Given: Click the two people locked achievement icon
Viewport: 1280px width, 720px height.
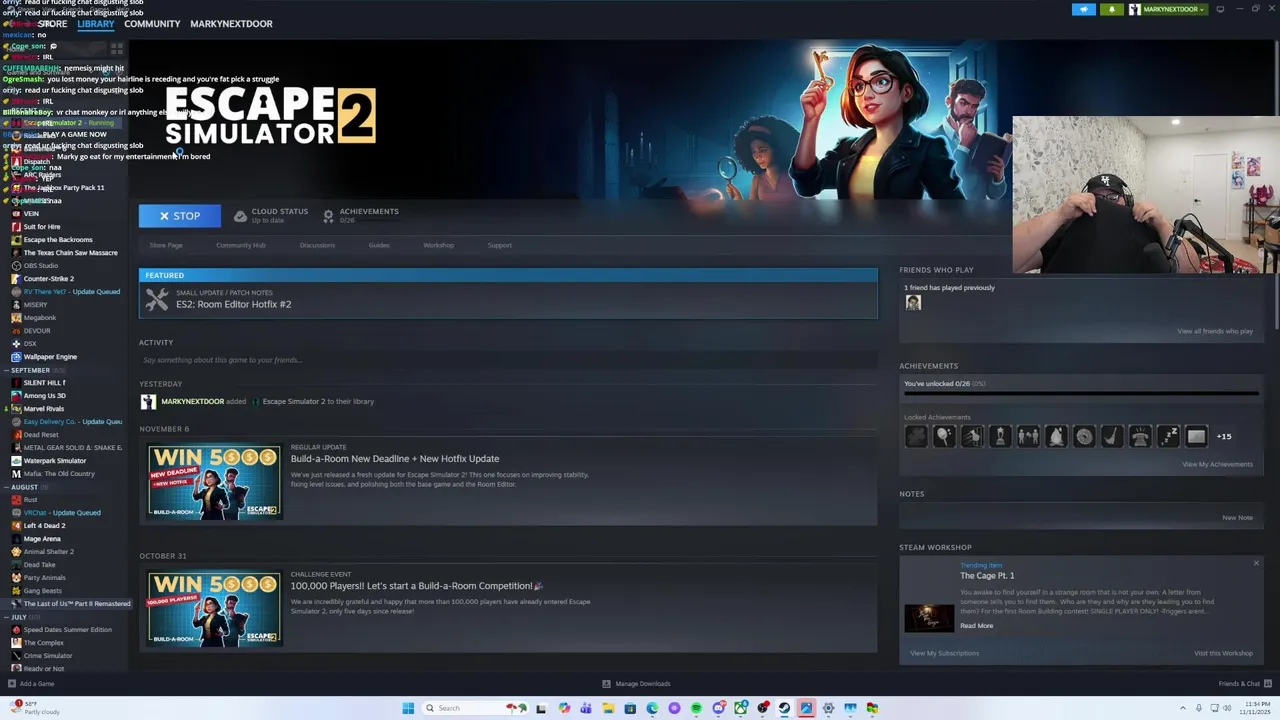Looking at the screenshot, I should 1028,436.
